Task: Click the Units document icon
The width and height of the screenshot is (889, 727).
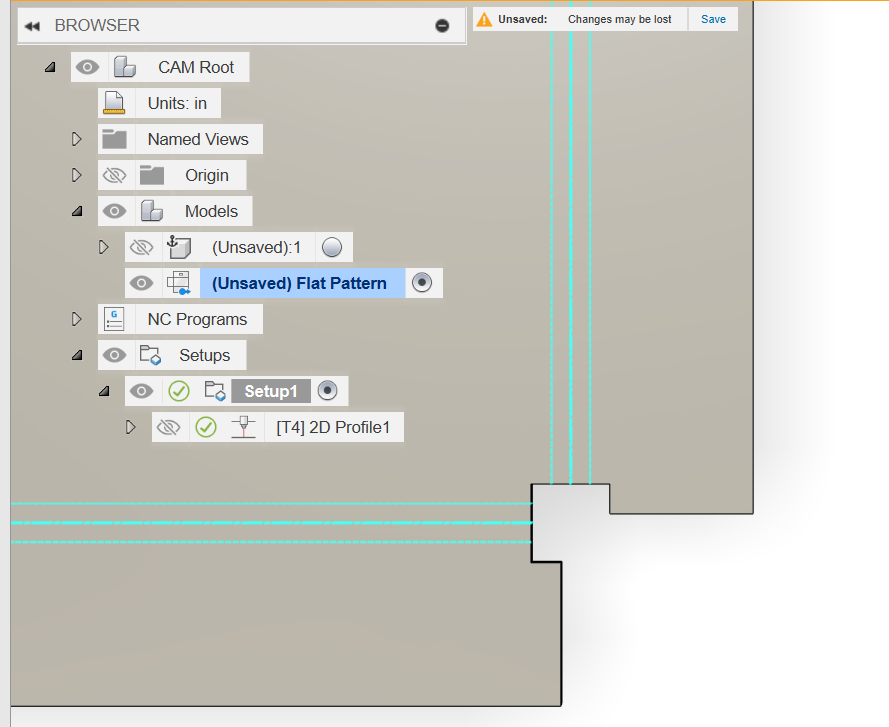Action: [x=114, y=103]
